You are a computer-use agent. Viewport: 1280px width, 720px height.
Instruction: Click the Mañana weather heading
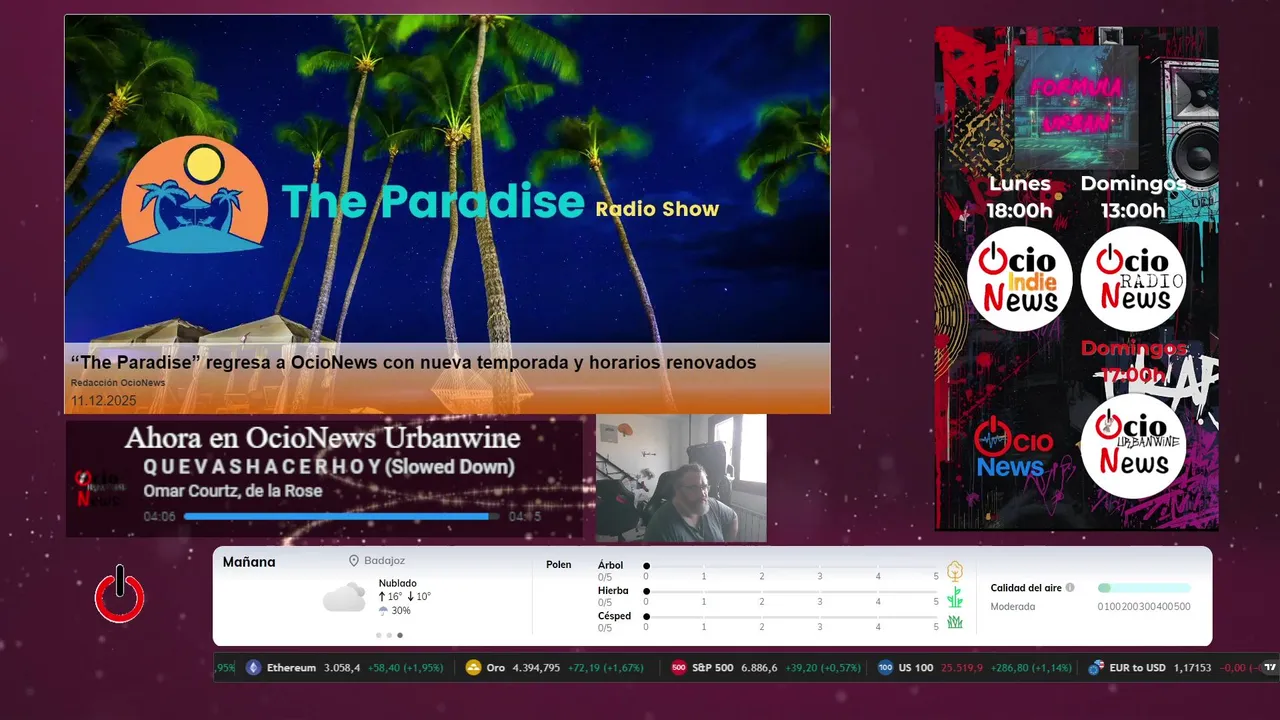tap(249, 562)
